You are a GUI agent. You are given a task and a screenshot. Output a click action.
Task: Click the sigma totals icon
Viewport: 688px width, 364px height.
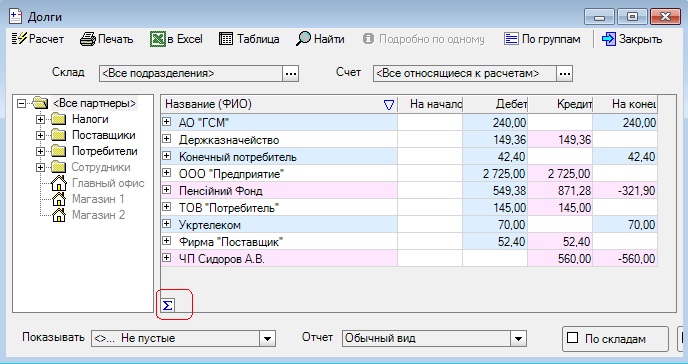click(x=168, y=305)
